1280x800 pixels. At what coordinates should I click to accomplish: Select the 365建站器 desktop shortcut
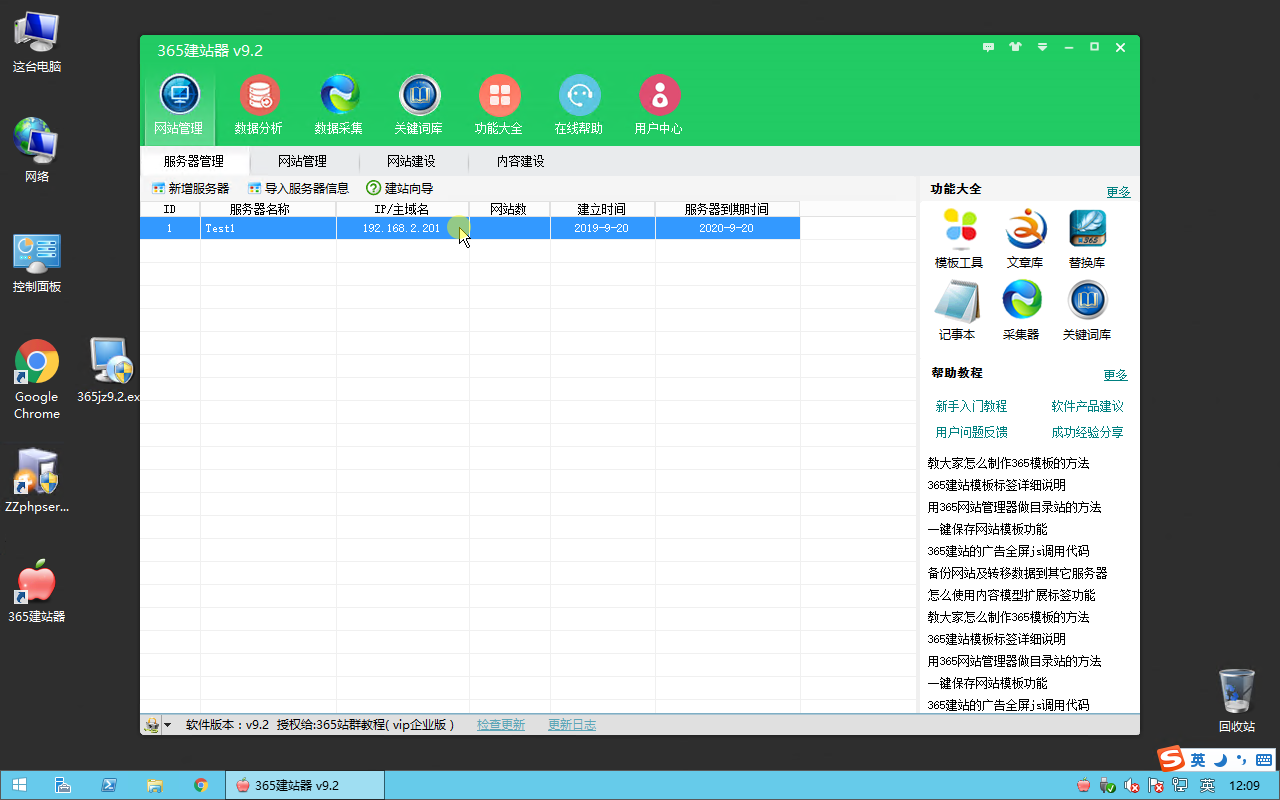[37, 591]
